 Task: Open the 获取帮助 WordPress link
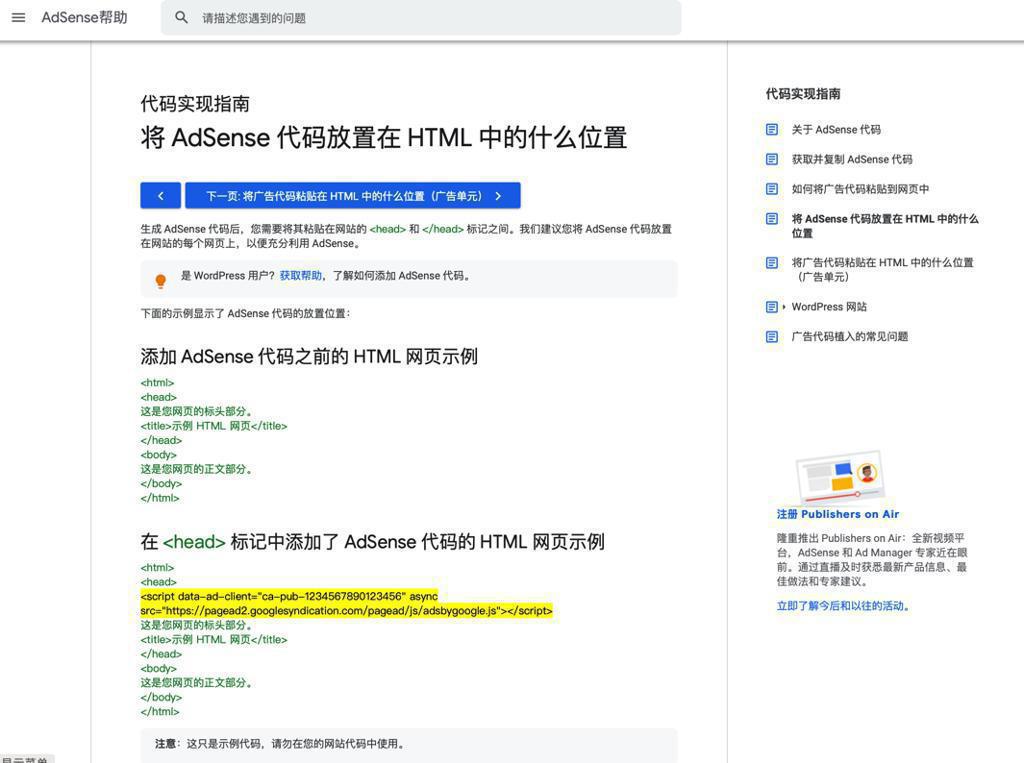tap(300, 276)
